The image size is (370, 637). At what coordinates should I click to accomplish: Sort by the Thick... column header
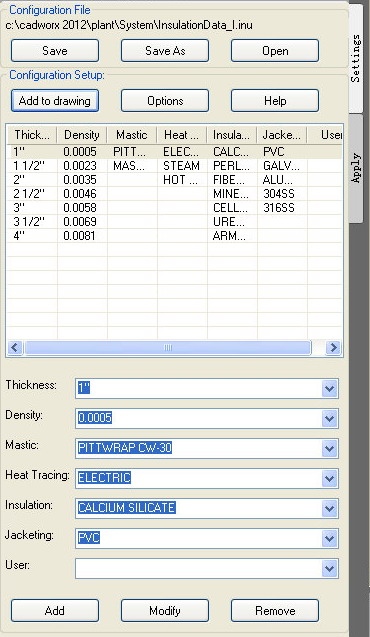point(32,134)
